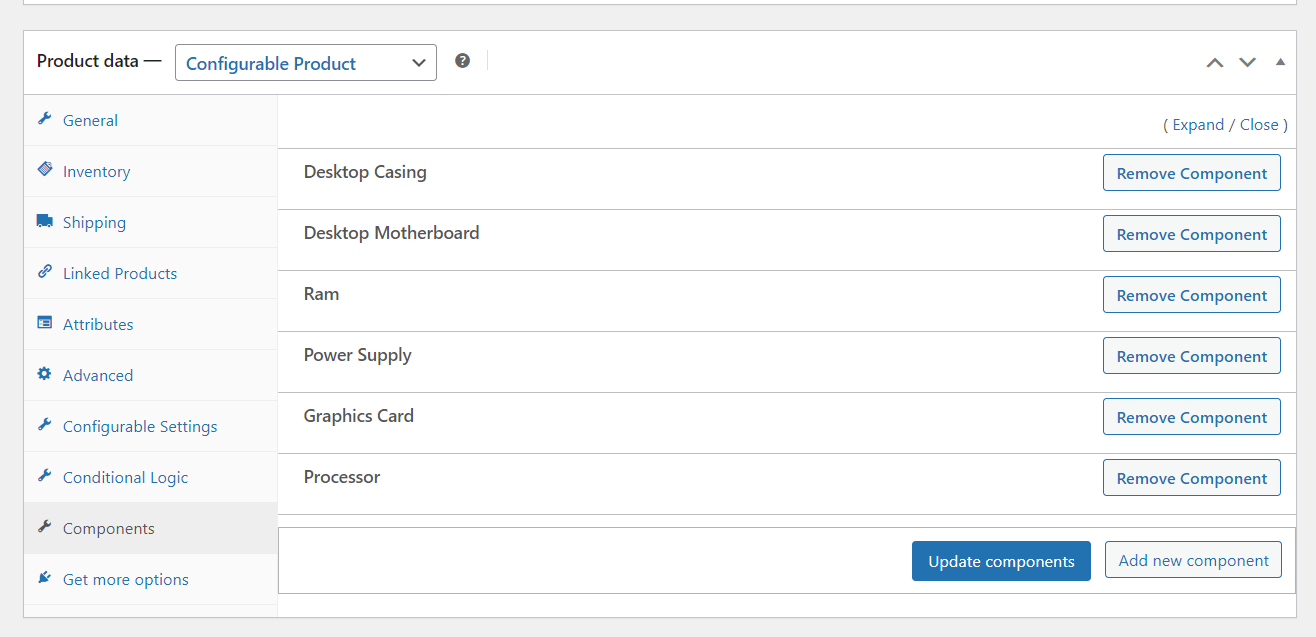The height and width of the screenshot is (637, 1316).
Task: Collapse the Product data panel with the triangle toggle
Action: pyautogui.click(x=1280, y=62)
